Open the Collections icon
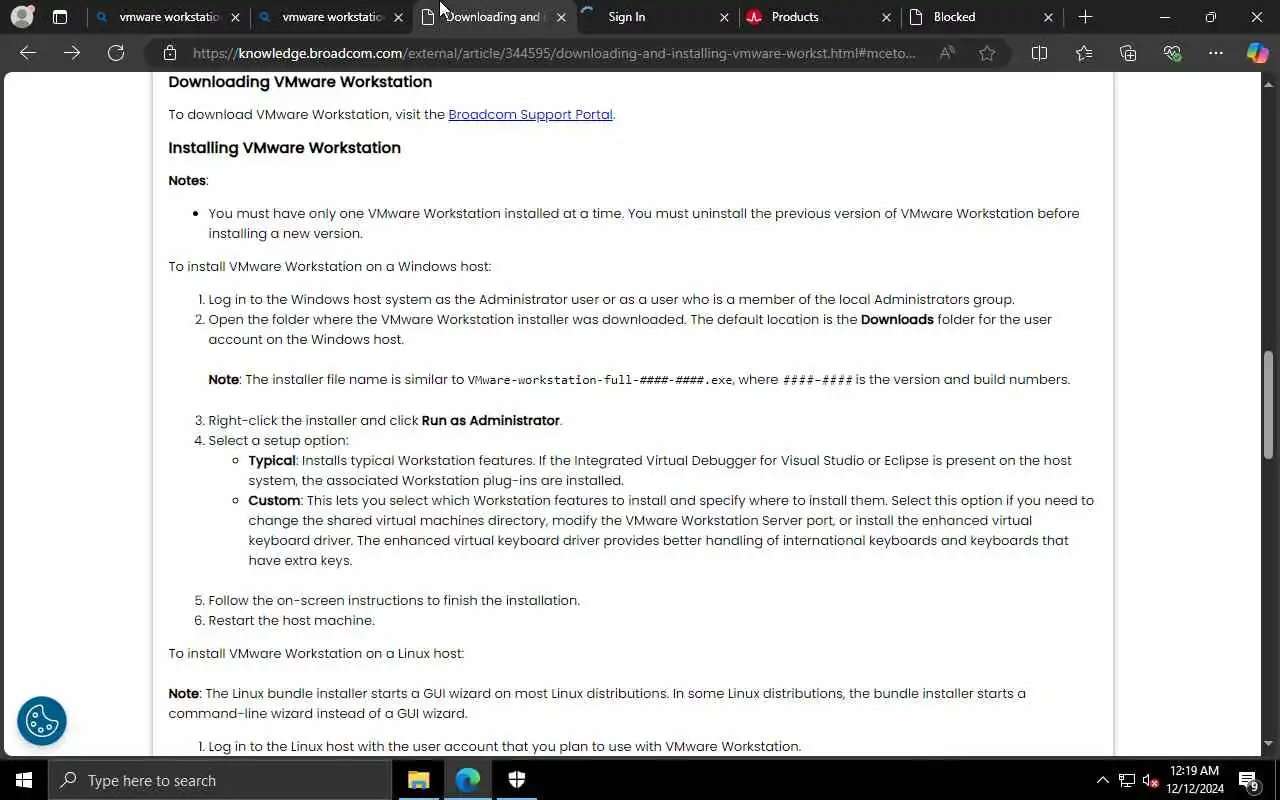The height and width of the screenshot is (800, 1280). click(x=1128, y=53)
